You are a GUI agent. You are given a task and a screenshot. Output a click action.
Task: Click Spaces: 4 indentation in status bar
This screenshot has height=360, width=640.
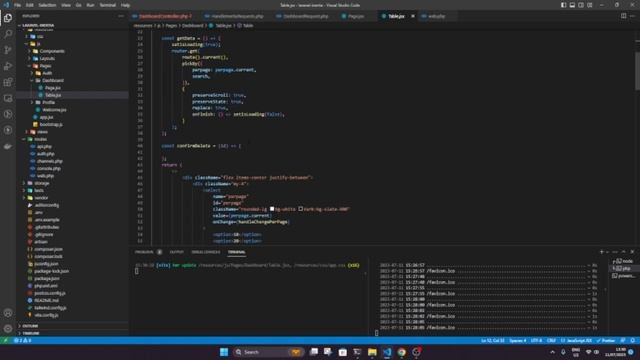tap(517, 340)
